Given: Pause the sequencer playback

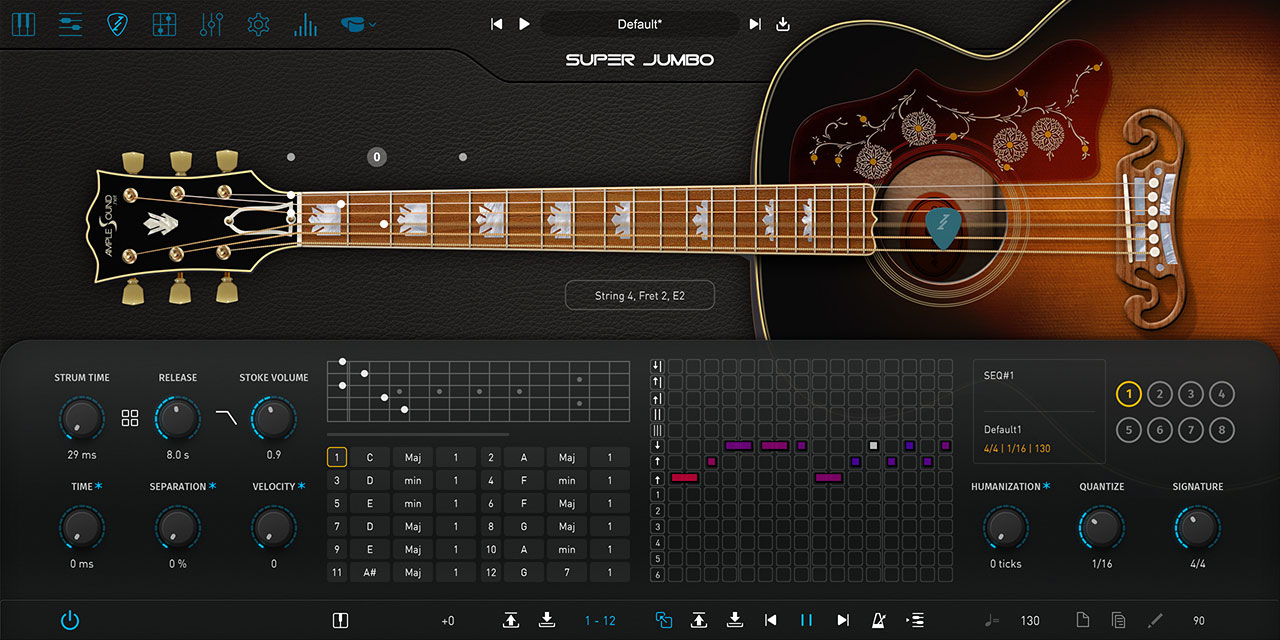Looking at the screenshot, I should 806,620.
